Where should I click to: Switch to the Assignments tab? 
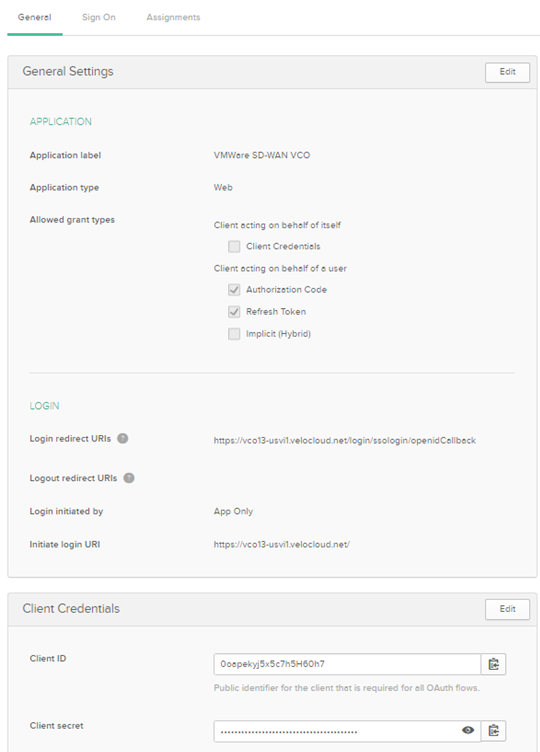click(x=173, y=17)
